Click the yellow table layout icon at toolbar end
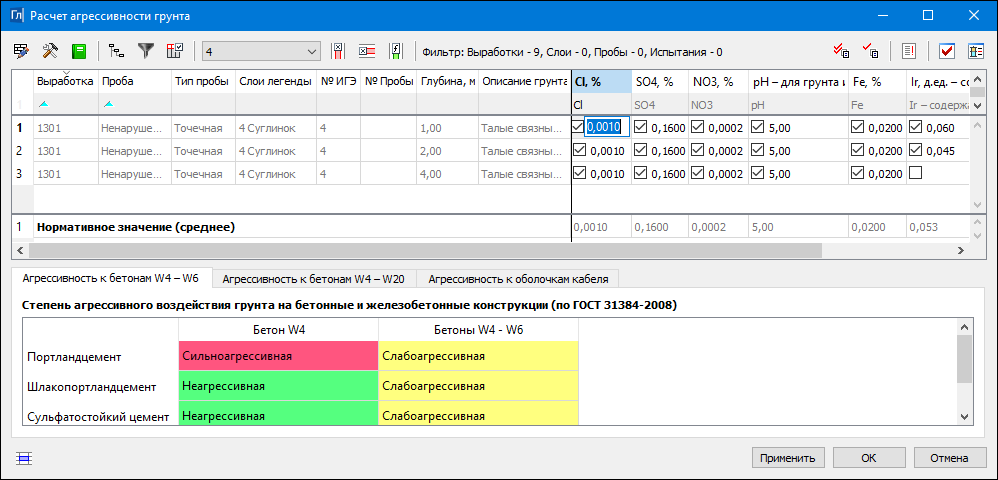Screen dimensions: 998x480 976,52
